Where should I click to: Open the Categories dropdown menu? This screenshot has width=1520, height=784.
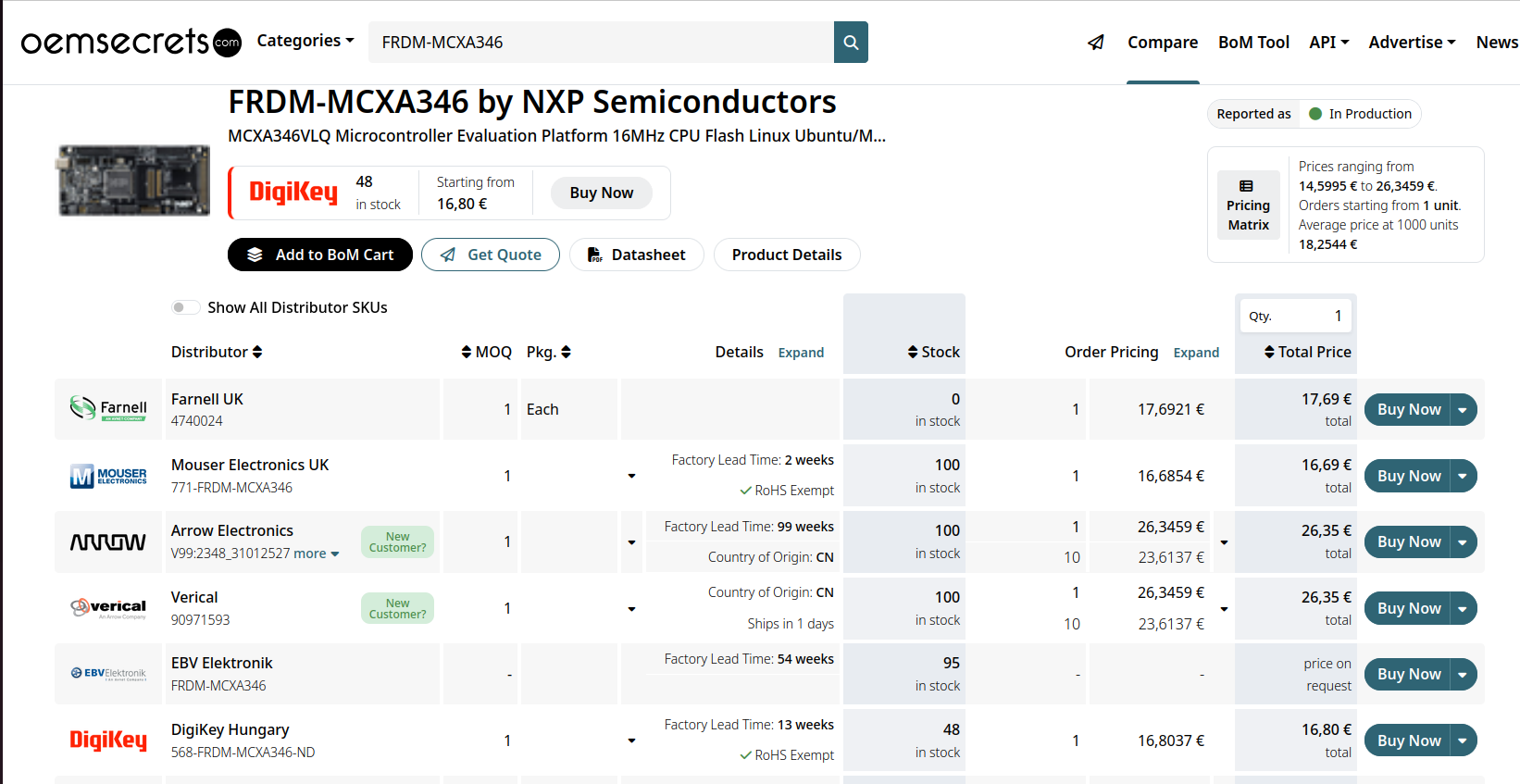(305, 41)
